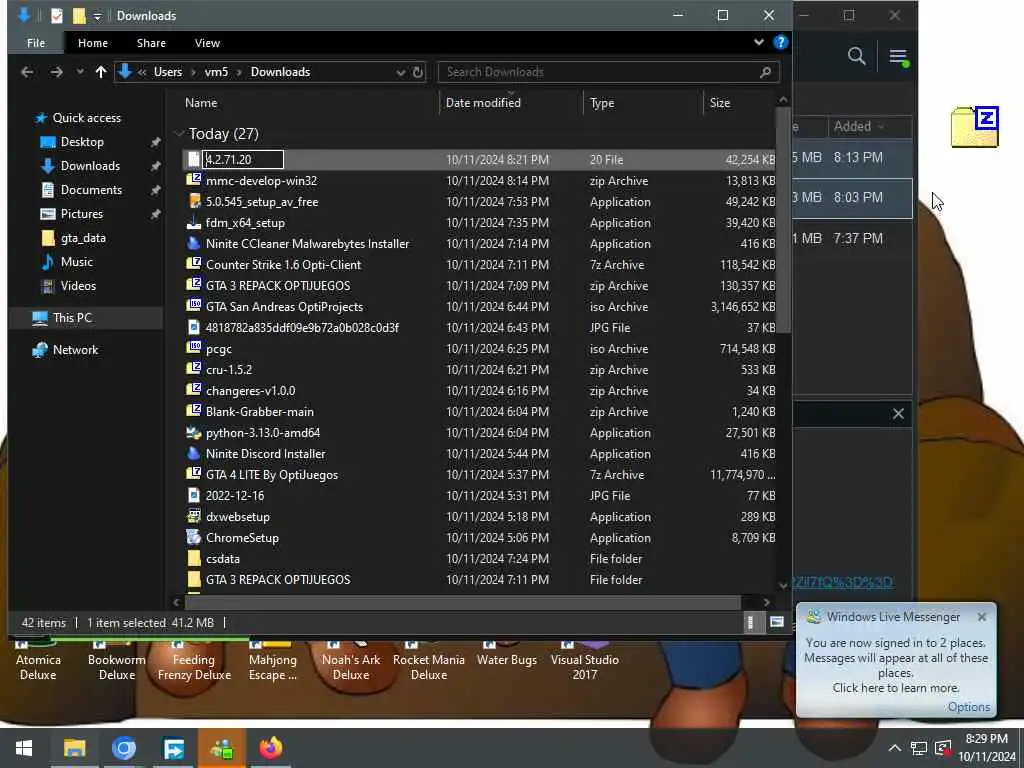
Task: Dismiss Windows Live Messenger notification
Action: tap(982, 616)
